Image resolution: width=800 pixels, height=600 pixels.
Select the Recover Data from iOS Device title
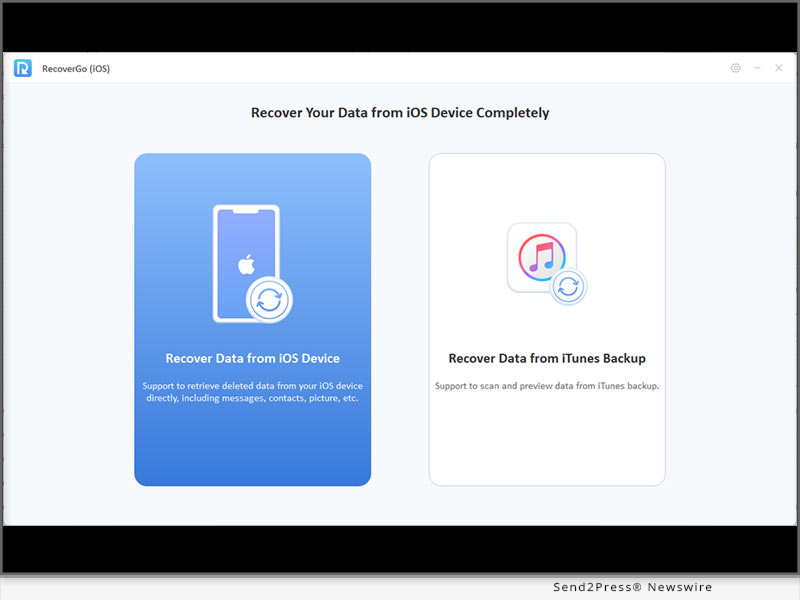[252, 358]
